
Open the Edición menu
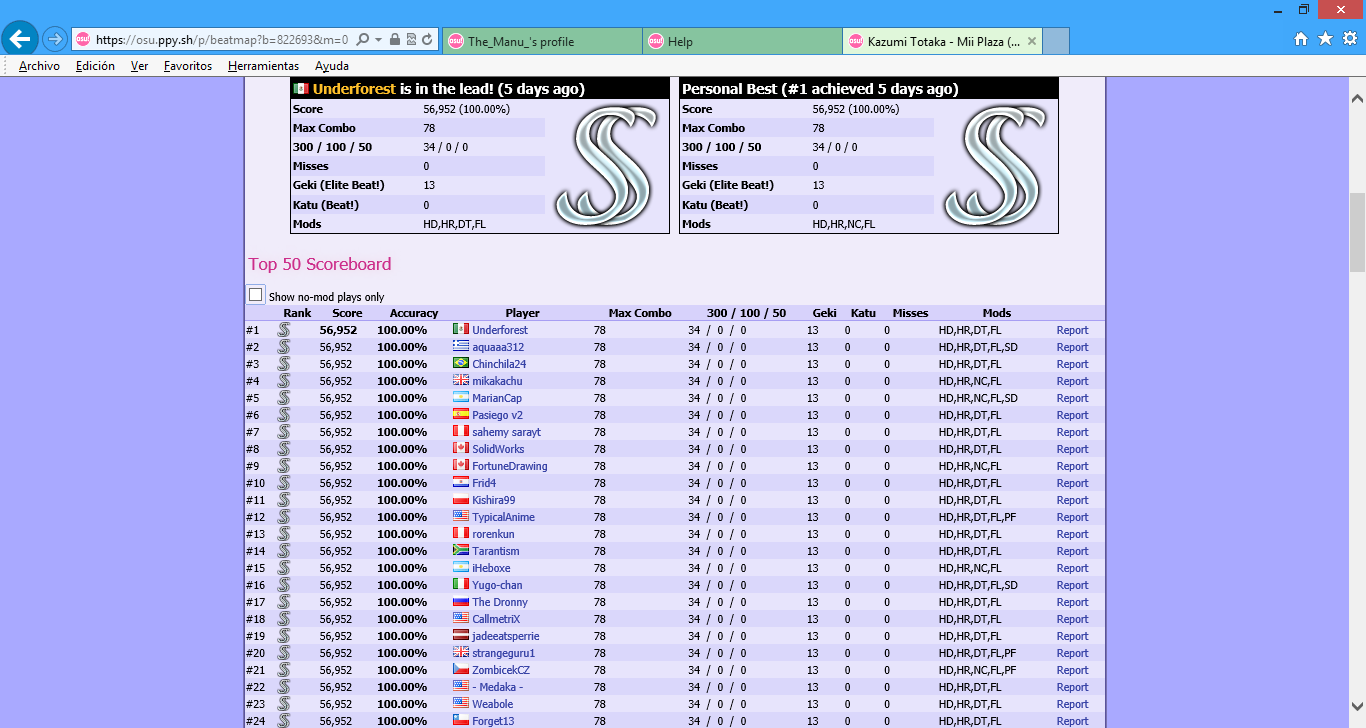95,66
